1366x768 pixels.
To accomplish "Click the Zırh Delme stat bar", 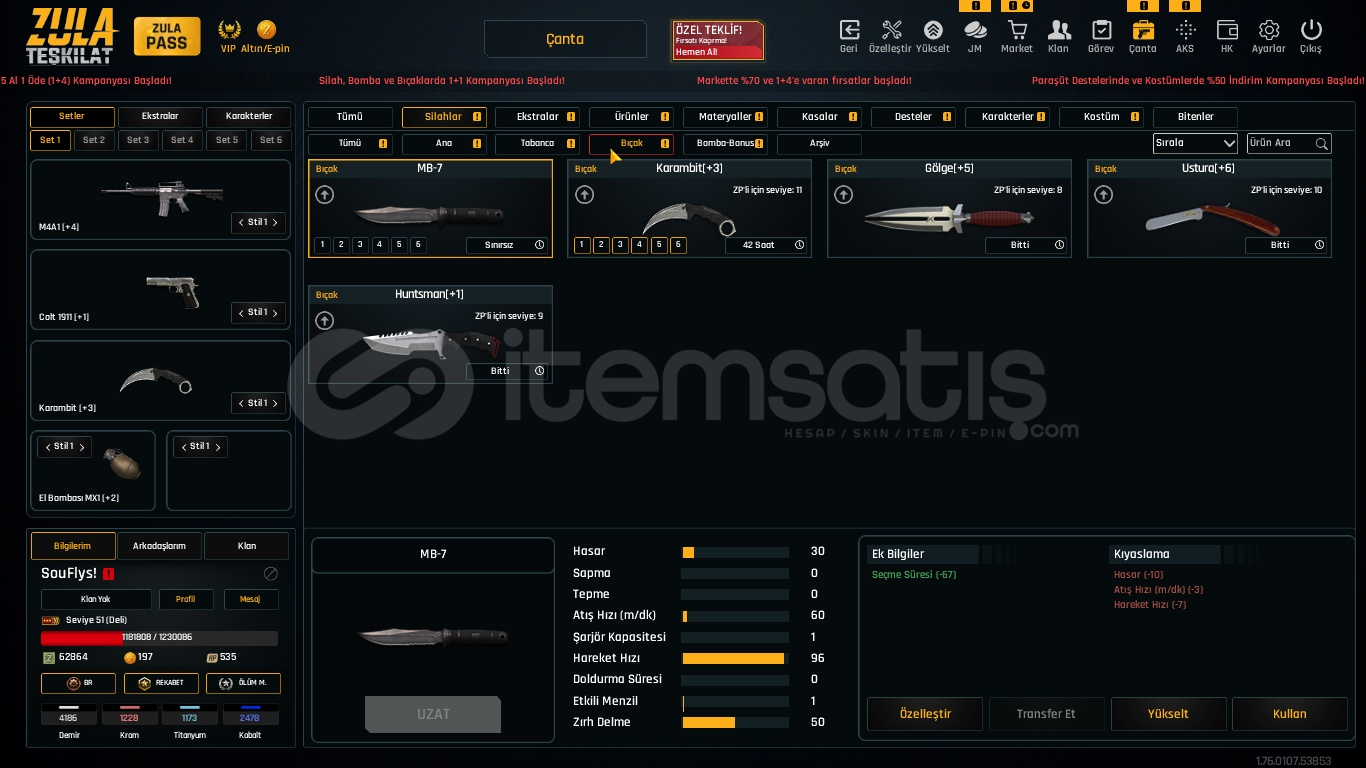I will pyautogui.click(x=735, y=722).
